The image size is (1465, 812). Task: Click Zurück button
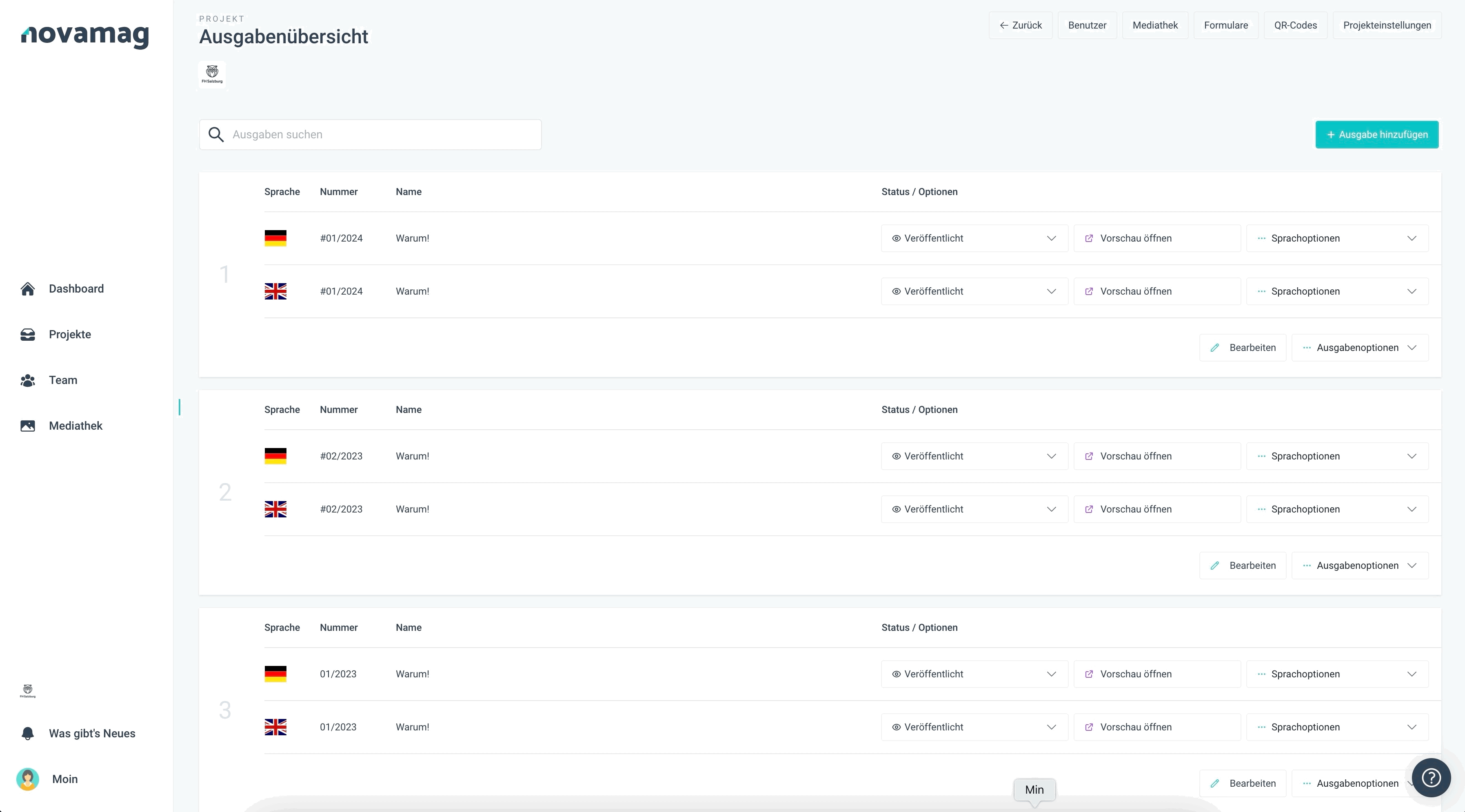click(1021, 25)
